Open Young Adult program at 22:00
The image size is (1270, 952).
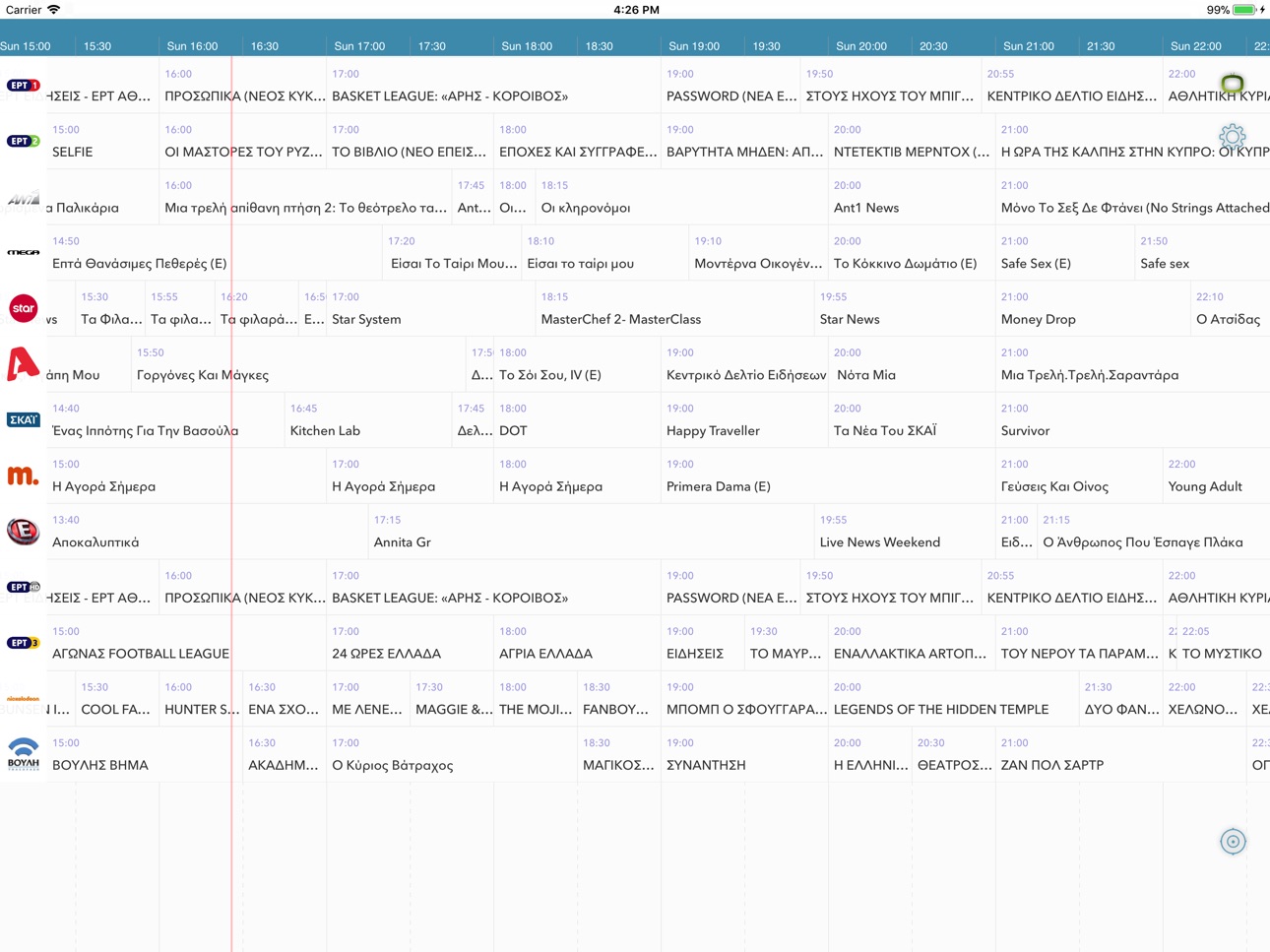pos(1217,476)
